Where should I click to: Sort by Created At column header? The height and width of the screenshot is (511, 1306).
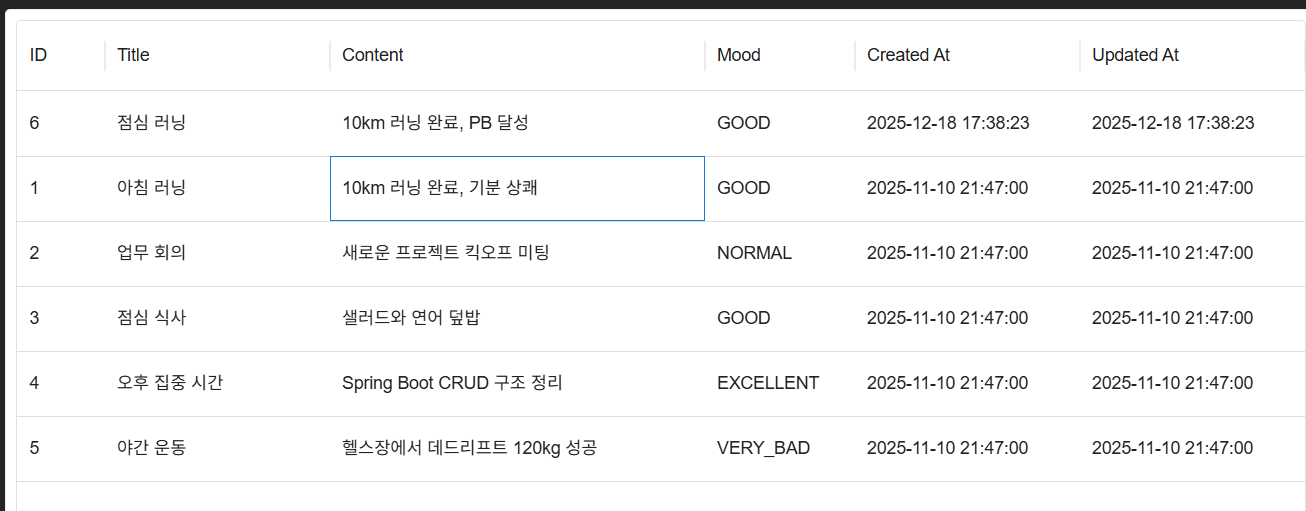coord(967,56)
